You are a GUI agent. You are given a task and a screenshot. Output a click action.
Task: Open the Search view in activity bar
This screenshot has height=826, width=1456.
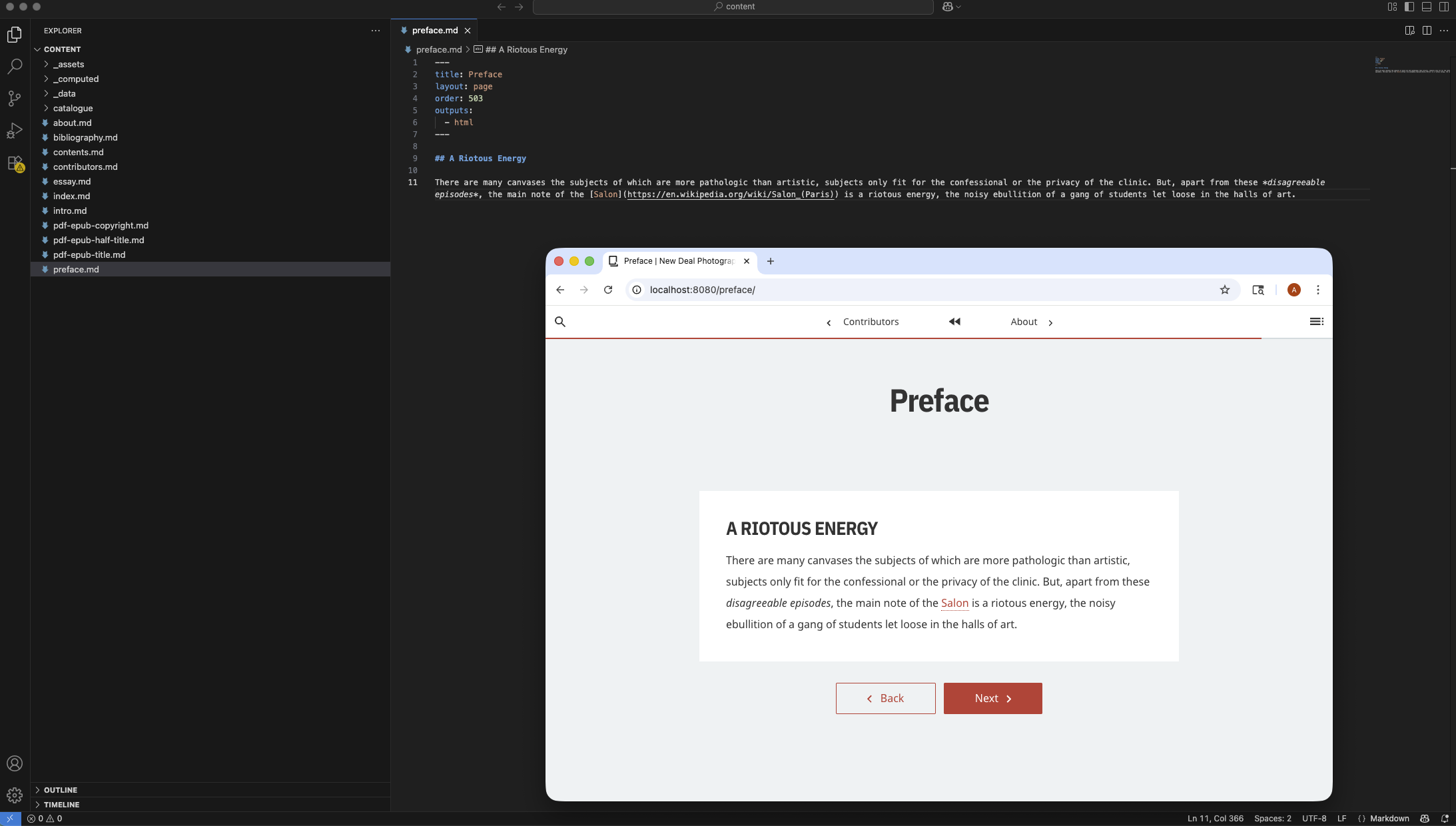15,66
